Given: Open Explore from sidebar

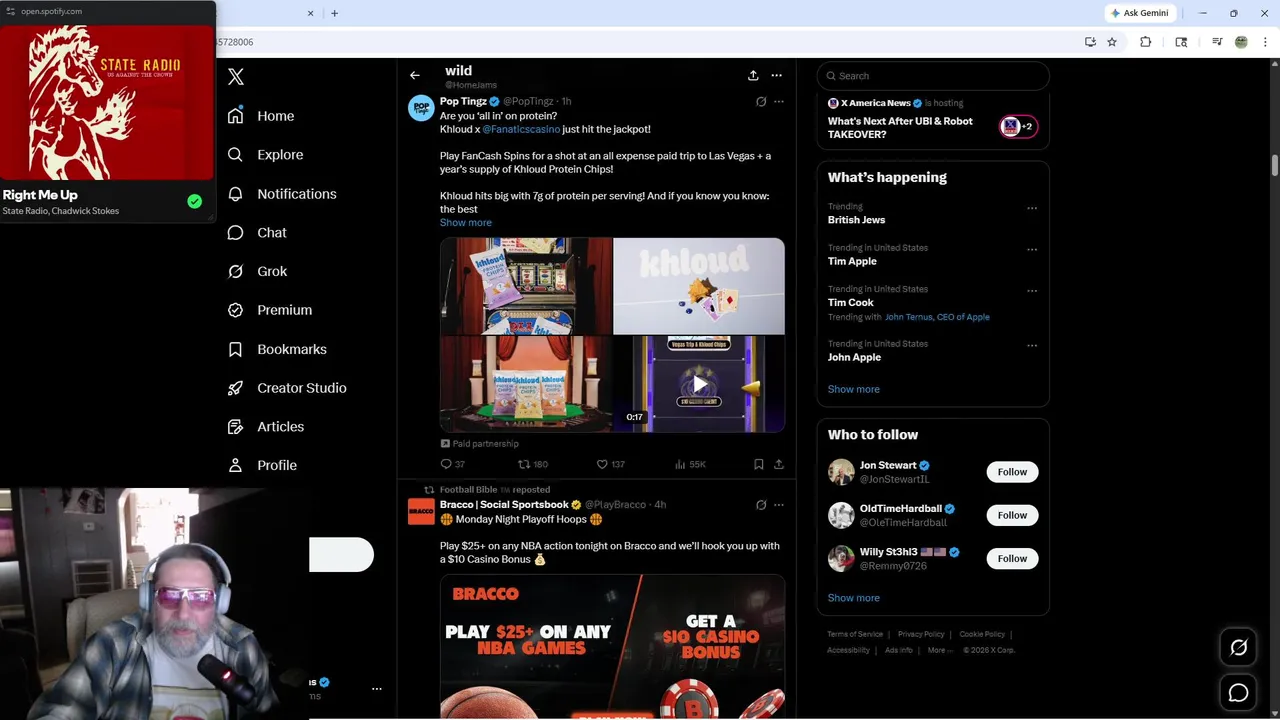Looking at the screenshot, I should pyautogui.click(x=264, y=155).
